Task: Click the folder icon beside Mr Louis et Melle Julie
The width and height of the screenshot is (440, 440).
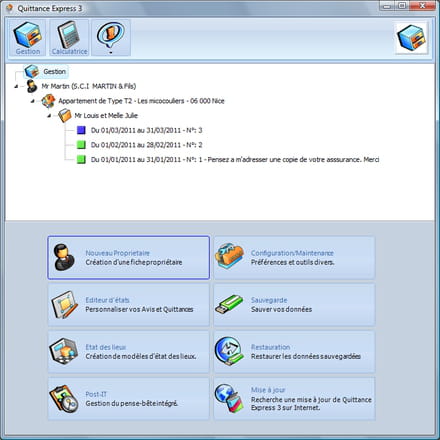Action: [x=65, y=115]
